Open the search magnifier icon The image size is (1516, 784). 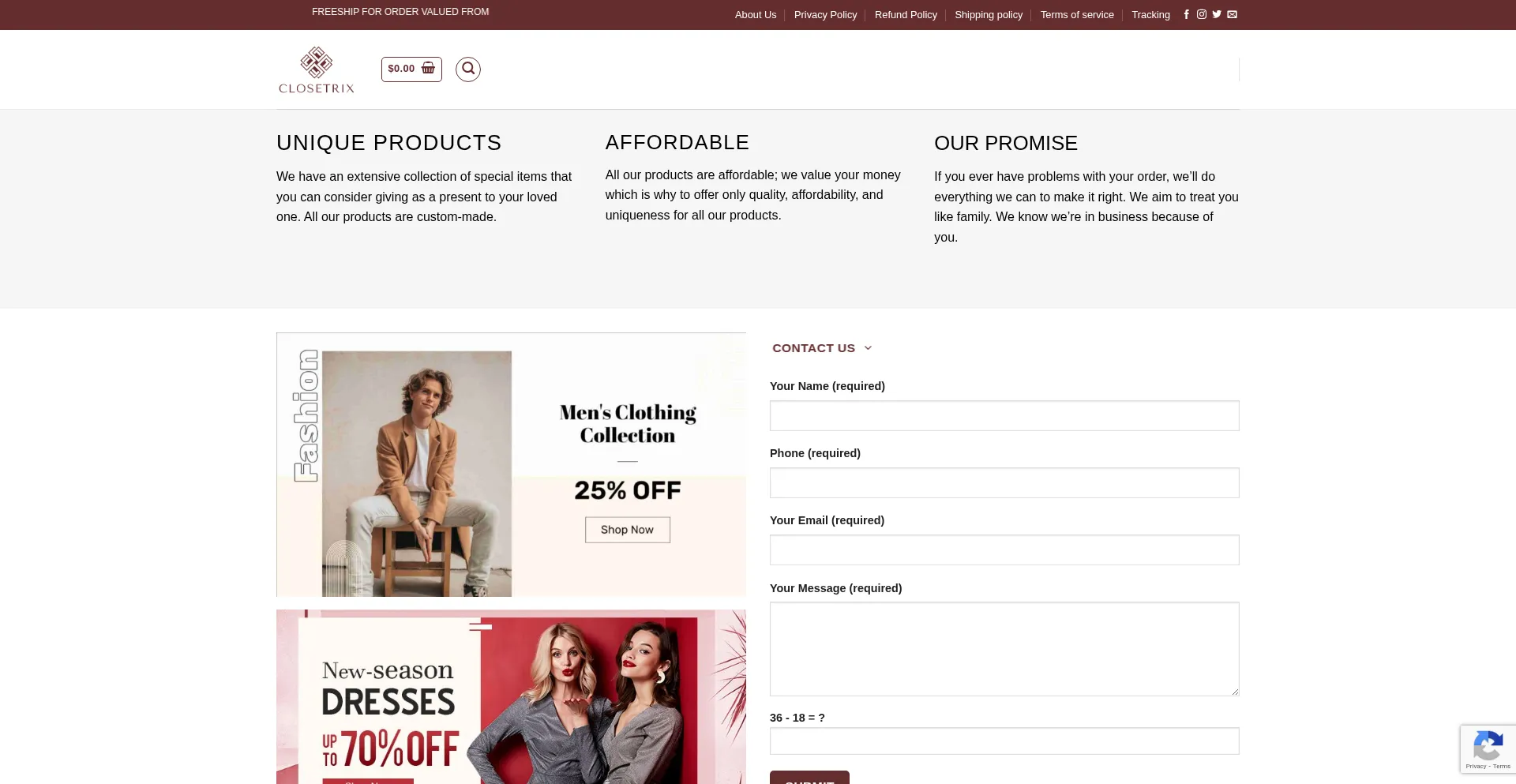click(x=468, y=69)
